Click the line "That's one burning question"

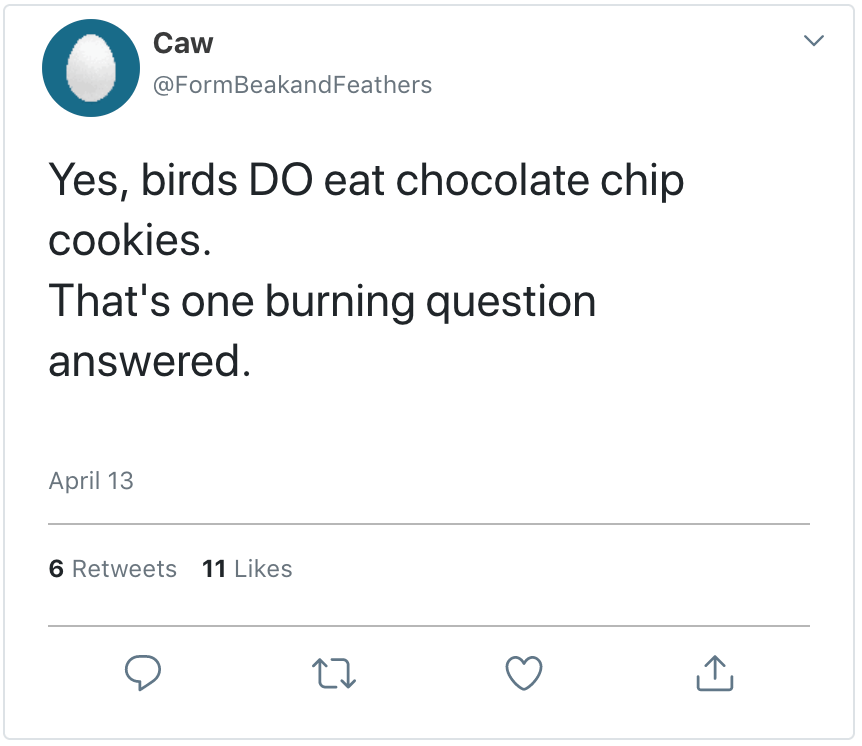click(322, 301)
